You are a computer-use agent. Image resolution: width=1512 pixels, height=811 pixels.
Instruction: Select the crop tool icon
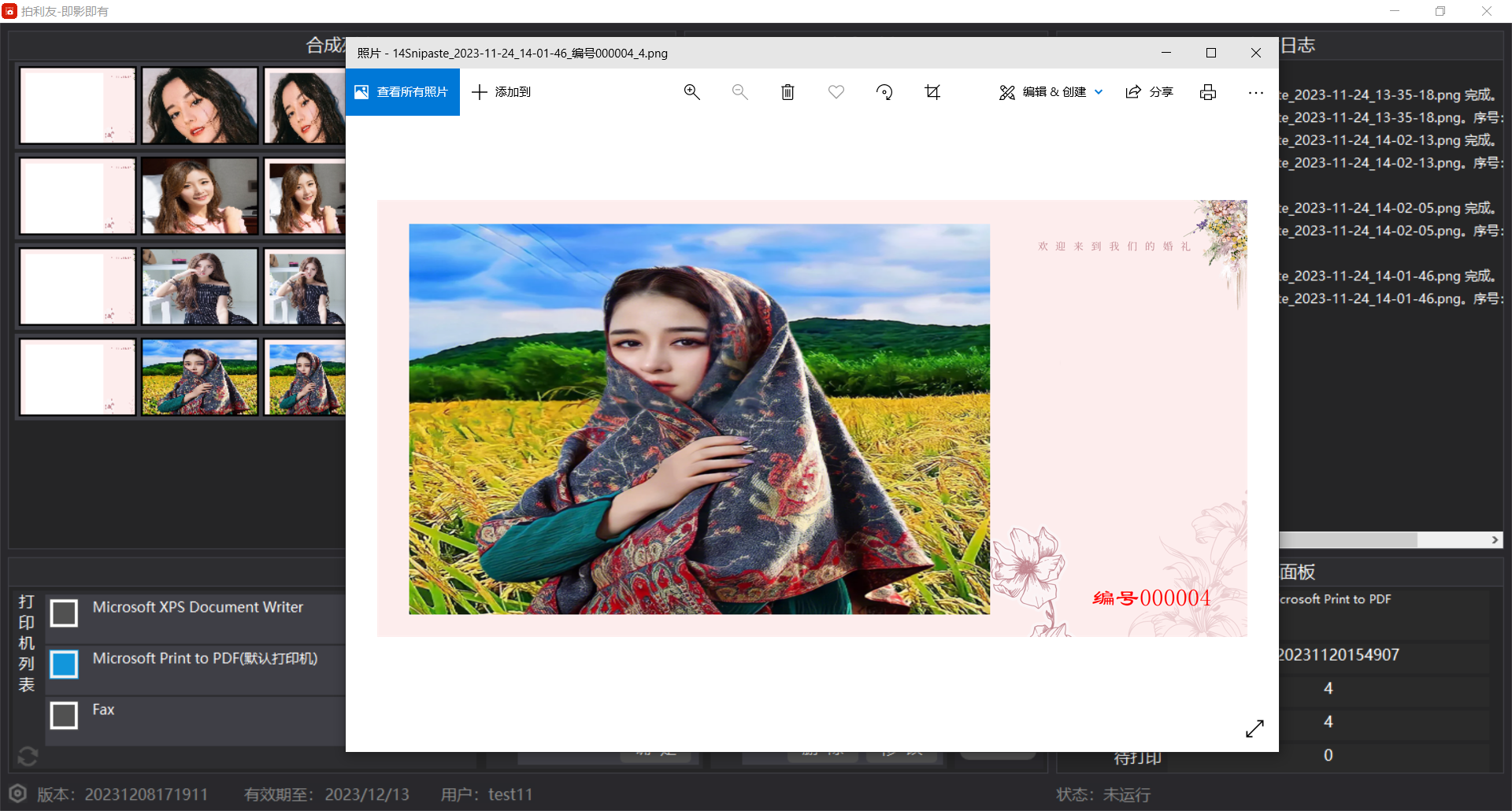click(932, 92)
